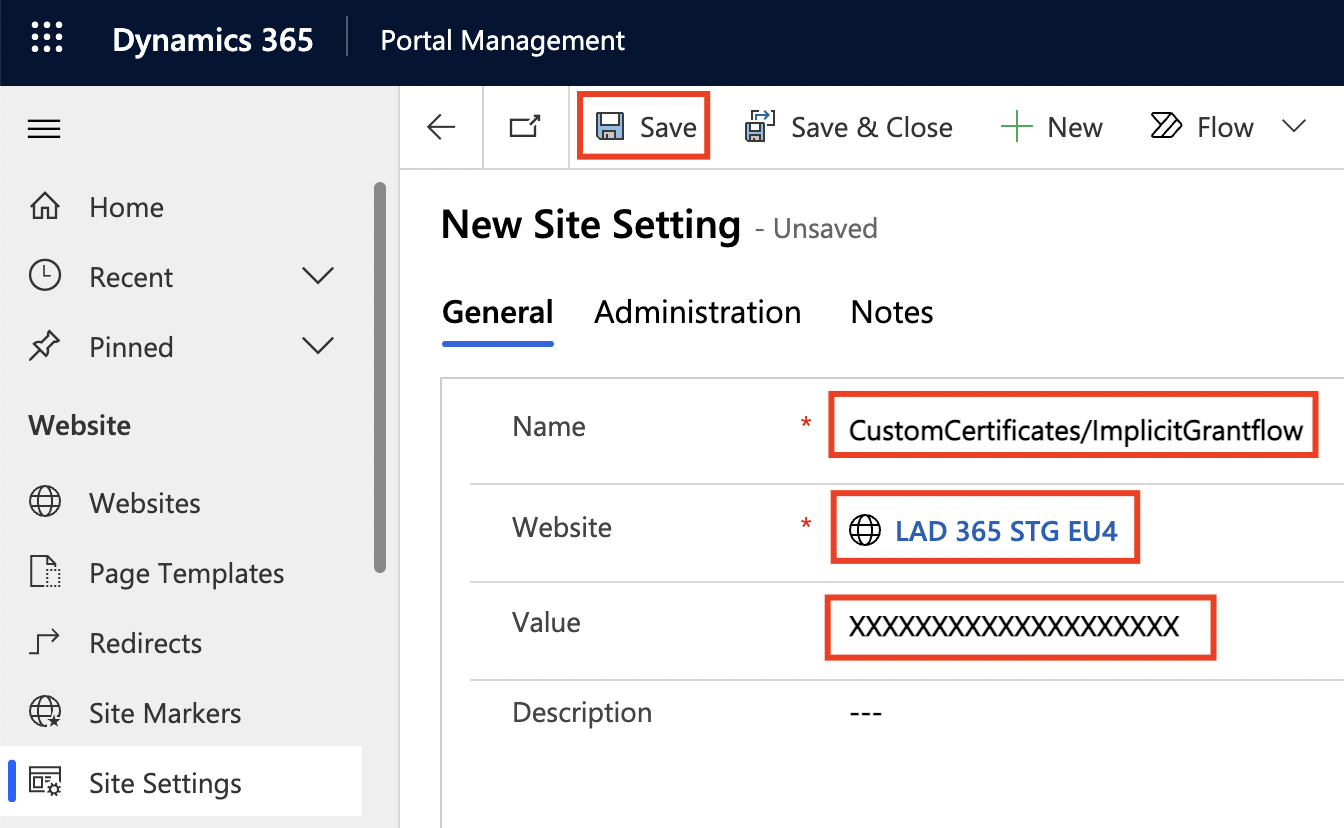Click the Save & Close button label
Viewport: 1344px width, 828px height.
click(x=872, y=127)
